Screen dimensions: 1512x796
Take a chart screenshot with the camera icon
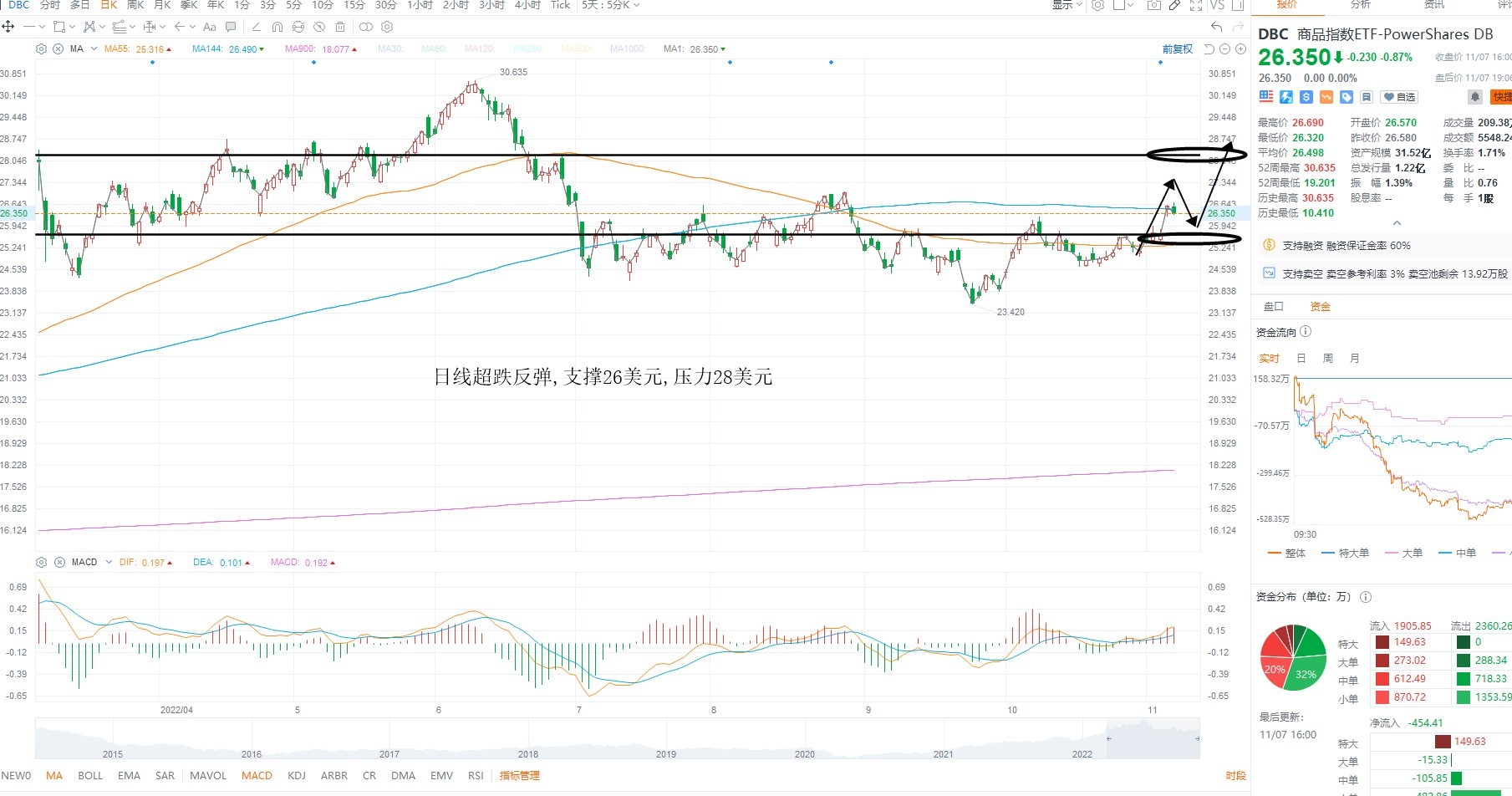[1154, 5]
